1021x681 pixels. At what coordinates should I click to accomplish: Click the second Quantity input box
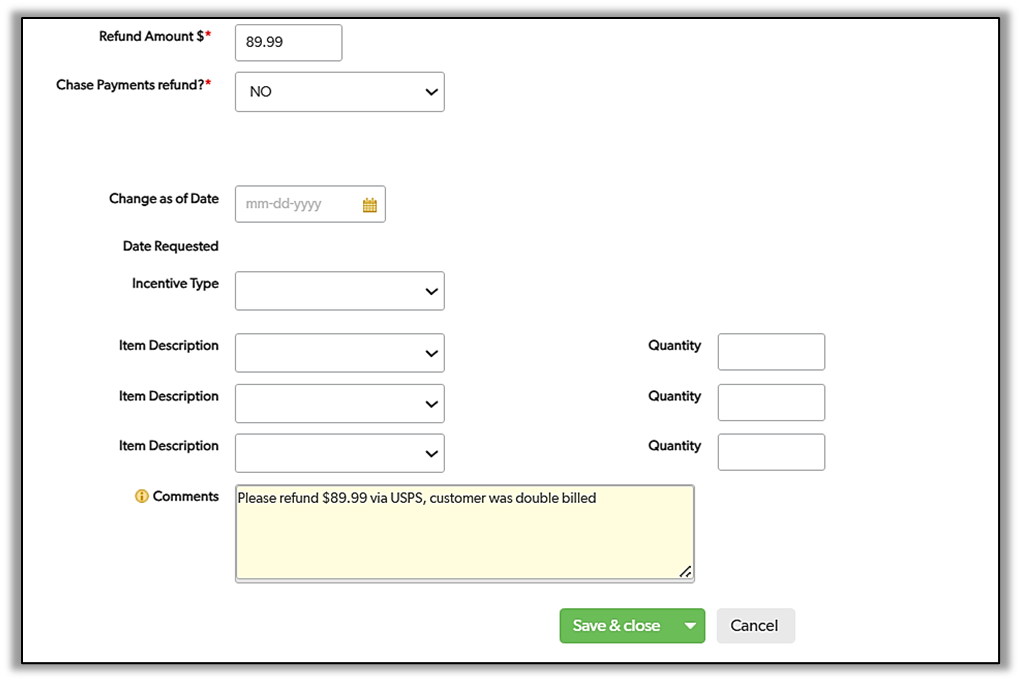pos(771,403)
